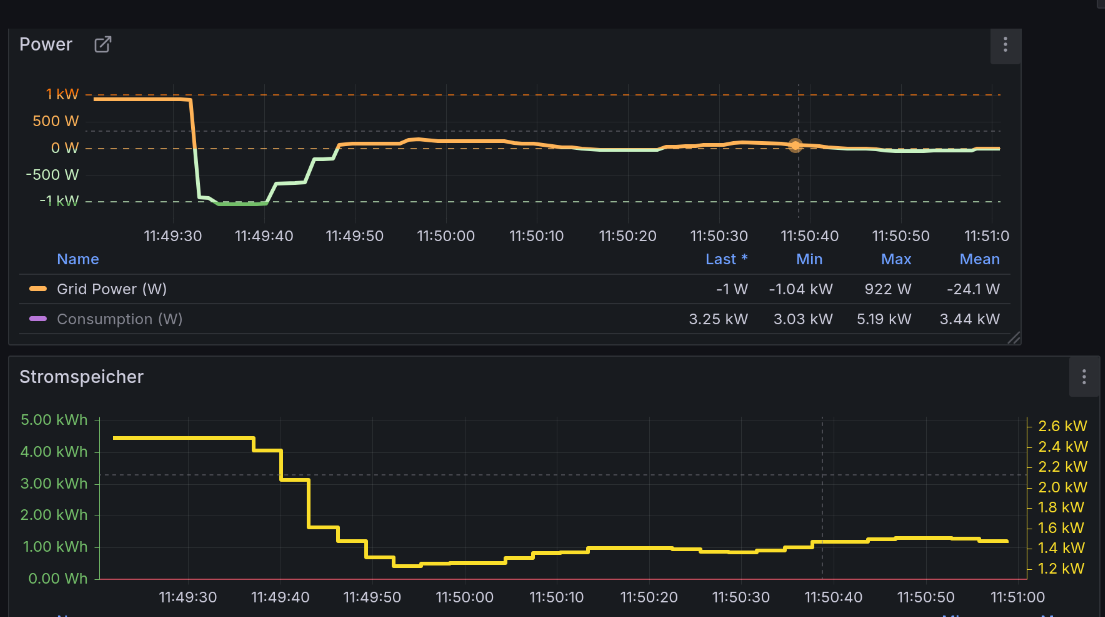Click the Power panel title
The image size is (1105, 617).
(46, 44)
